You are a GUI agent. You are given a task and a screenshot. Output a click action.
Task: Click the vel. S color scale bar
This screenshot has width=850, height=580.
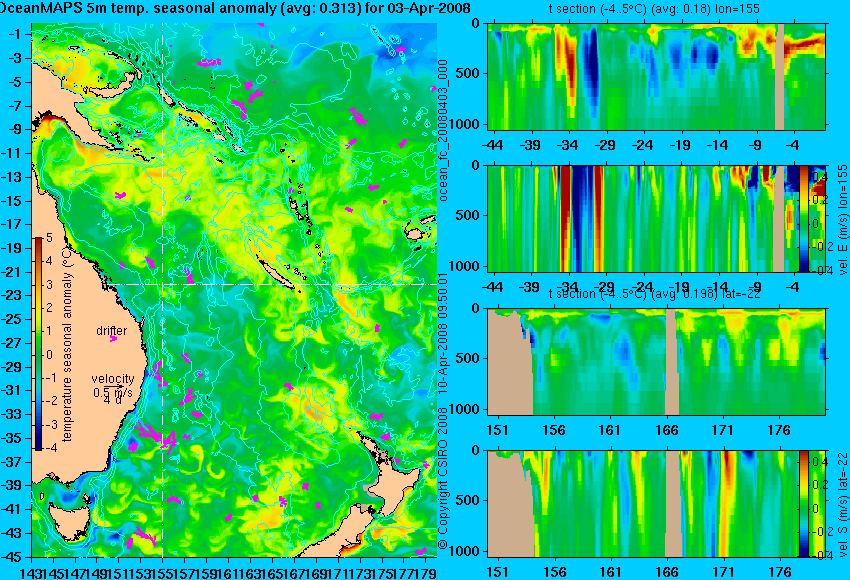pyautogui.click(x=803, y=504)
